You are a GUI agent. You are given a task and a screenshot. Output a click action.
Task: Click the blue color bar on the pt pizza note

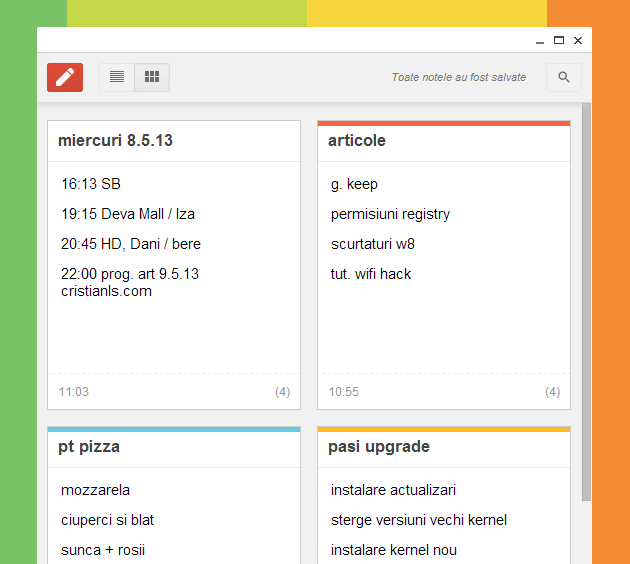174,430
